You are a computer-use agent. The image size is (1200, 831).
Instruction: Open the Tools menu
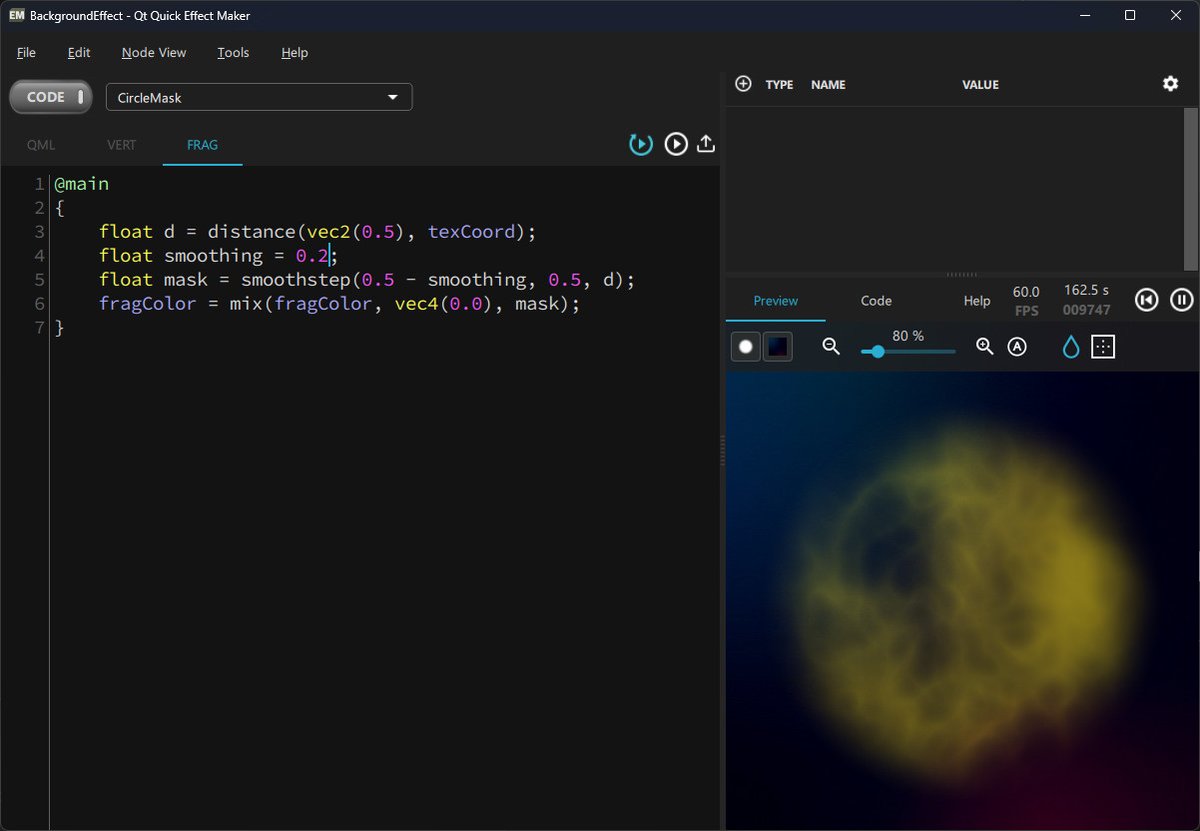pyautogui.click(x=233, y=52)
